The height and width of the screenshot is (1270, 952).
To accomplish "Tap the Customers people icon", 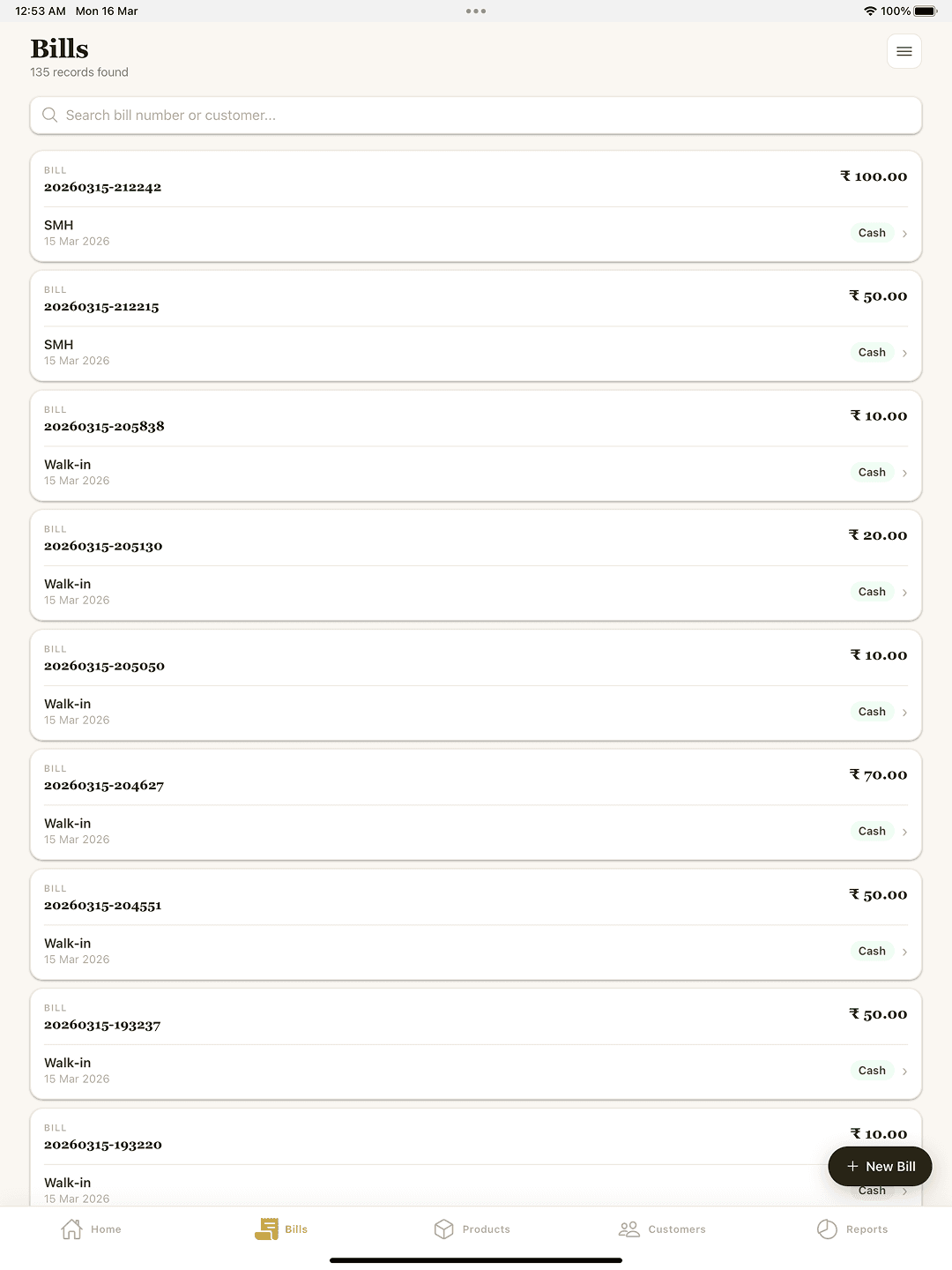I will point(628,1229).
